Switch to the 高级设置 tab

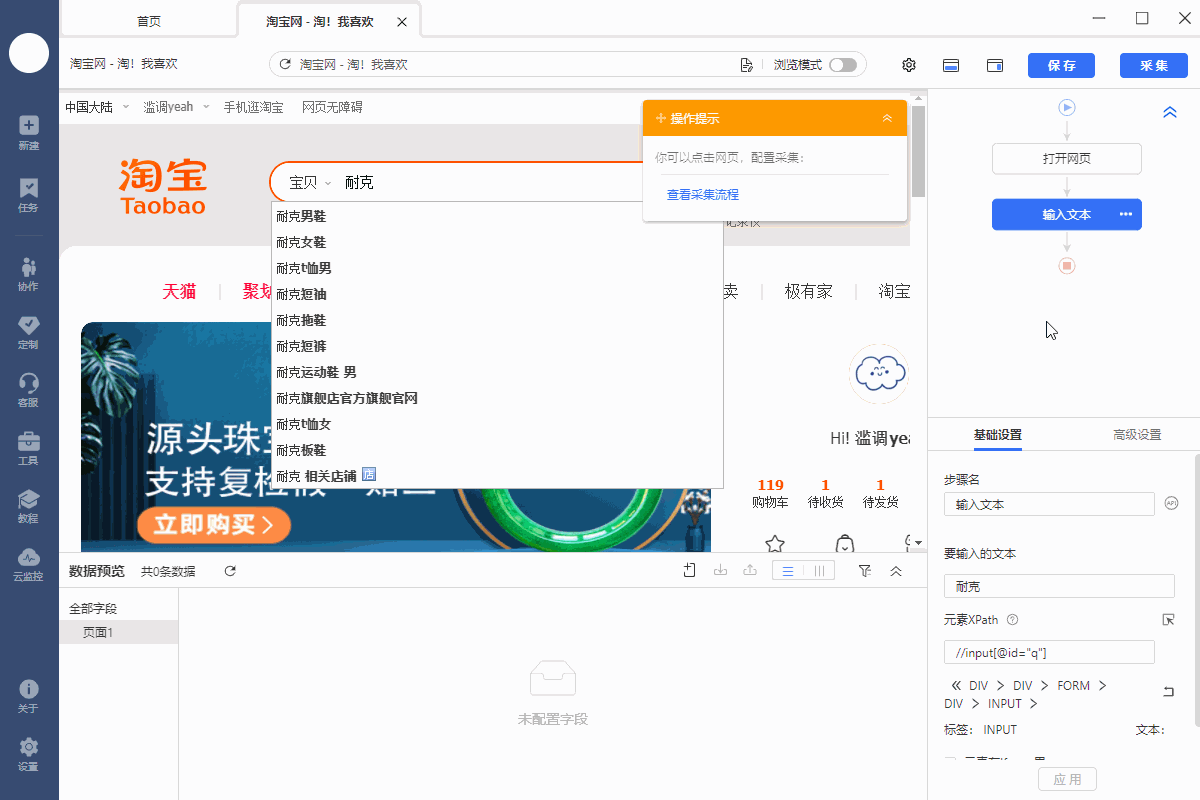point(1137,435)
